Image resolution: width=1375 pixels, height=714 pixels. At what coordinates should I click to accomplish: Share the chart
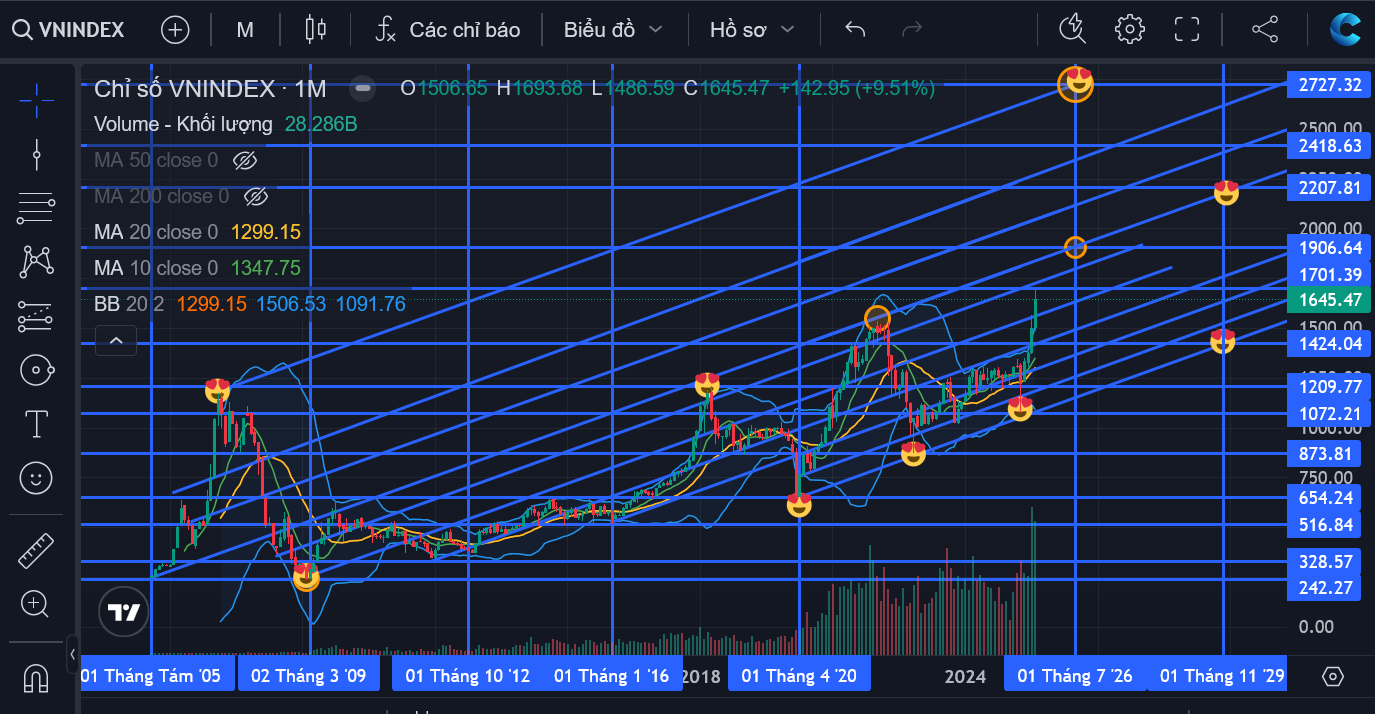(x=1265, y=29)
